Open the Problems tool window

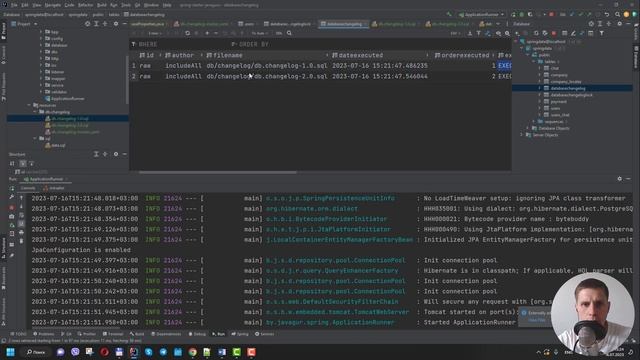point(43,334)
